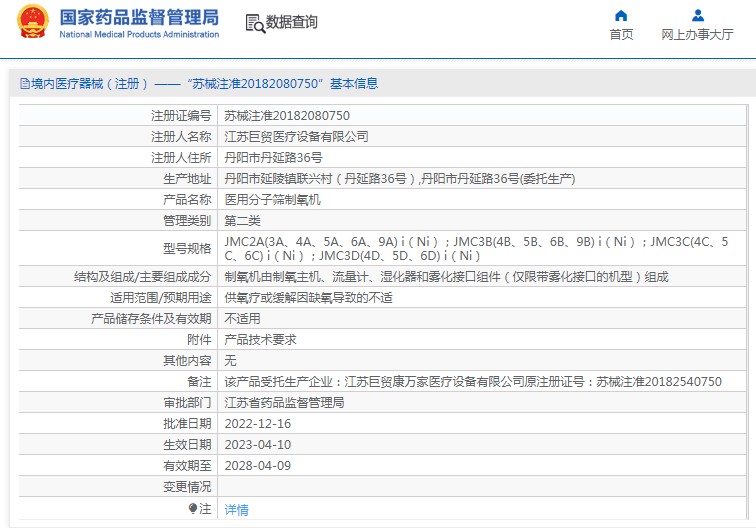Click 国家药品监督管理局 site title

click(x=139, y=17)
